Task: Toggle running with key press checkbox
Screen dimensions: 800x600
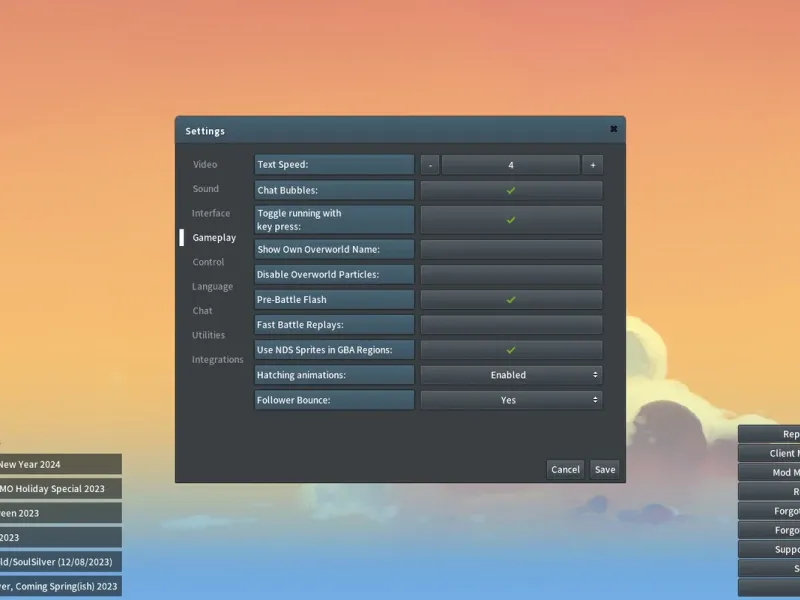Action: coord(511,220)
